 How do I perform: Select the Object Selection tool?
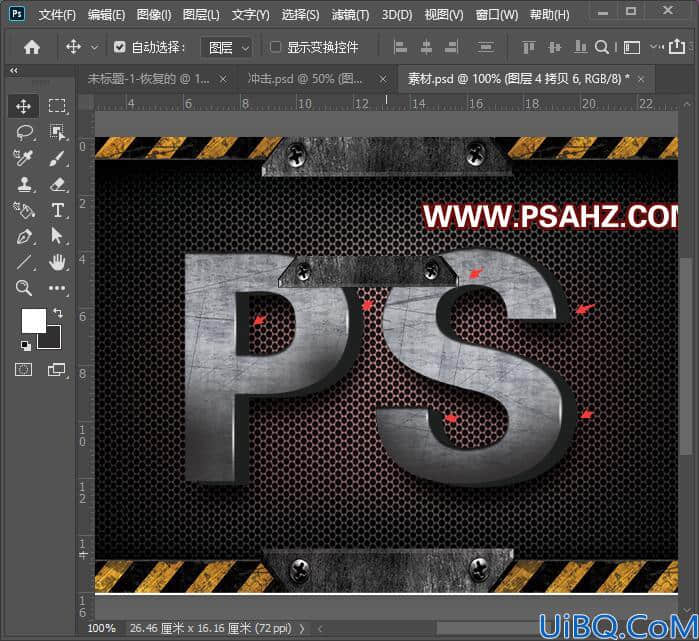coord(57,132)
